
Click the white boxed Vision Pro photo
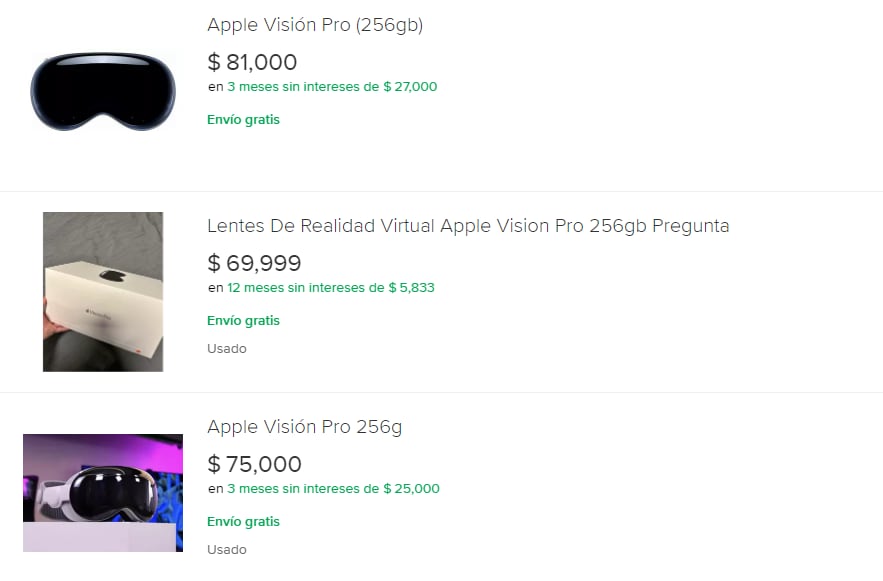coord(103,291)
